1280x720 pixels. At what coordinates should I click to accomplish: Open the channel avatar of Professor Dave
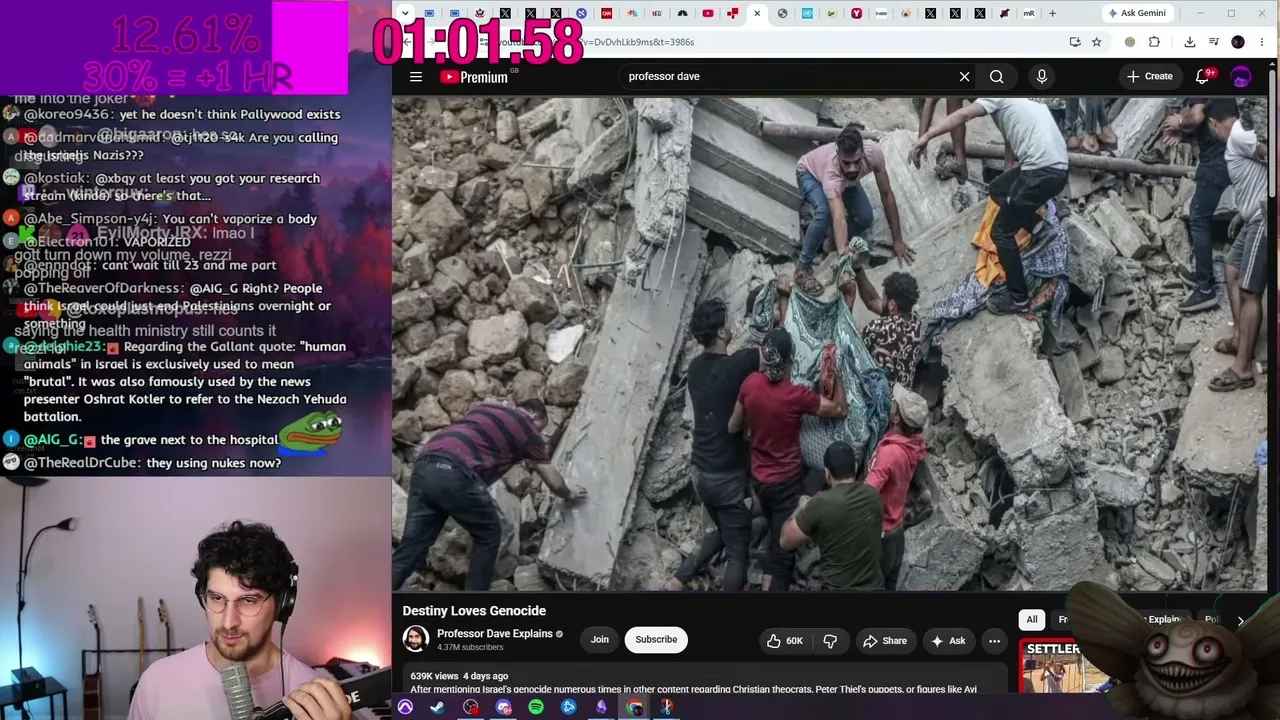coord(416,639)
